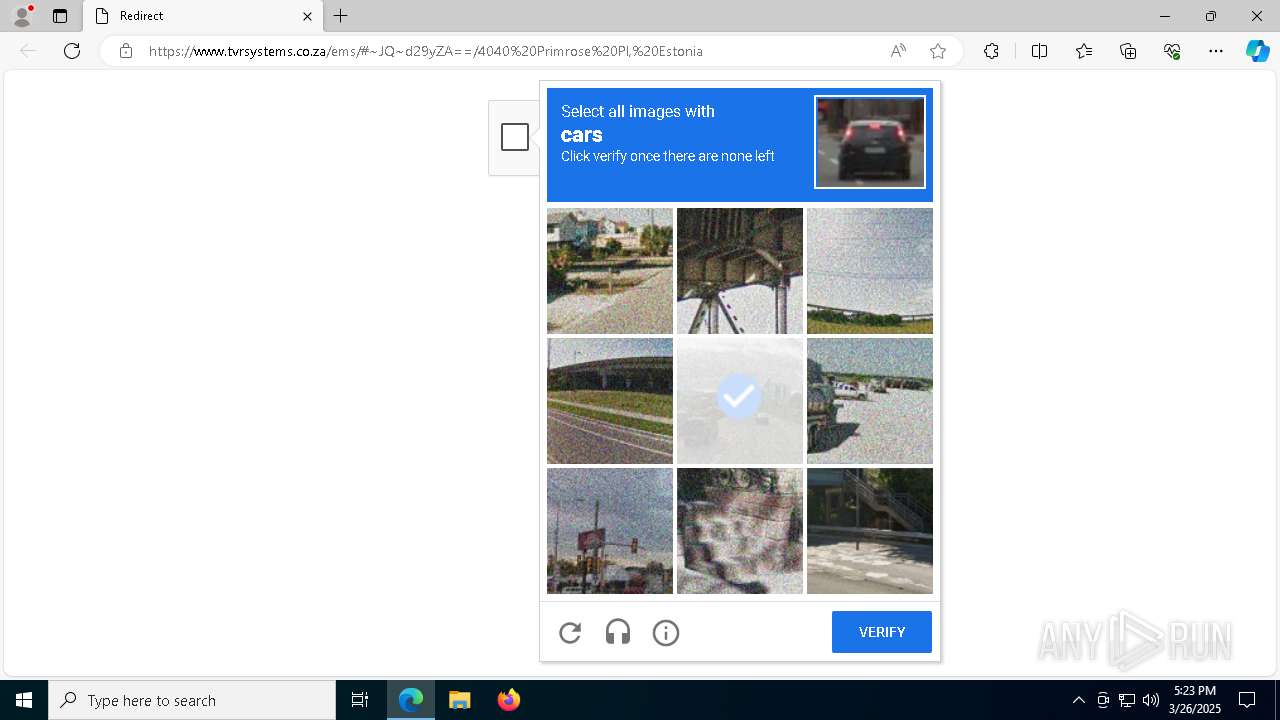Click the VERIFY button
1280x720 pixels.
(x=882, y=632)
